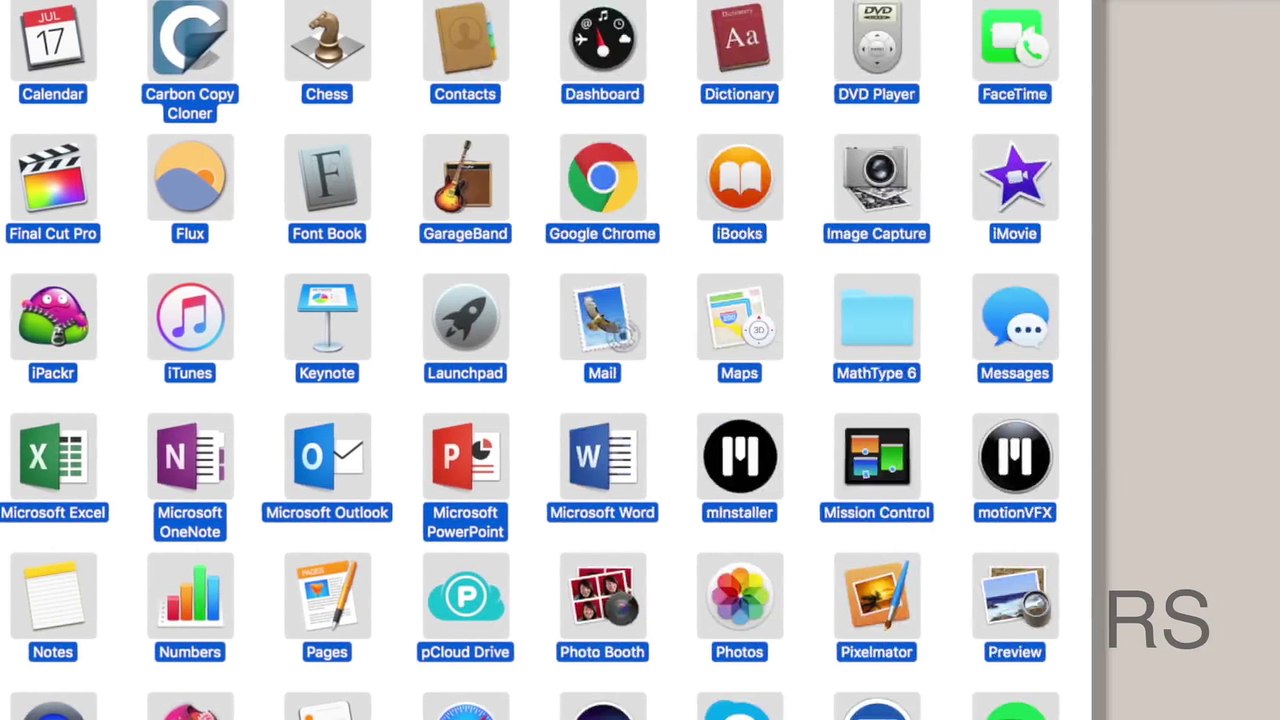Click the Maps app icon
Viewport: 1280px width, 720px height.
(739, 316)
